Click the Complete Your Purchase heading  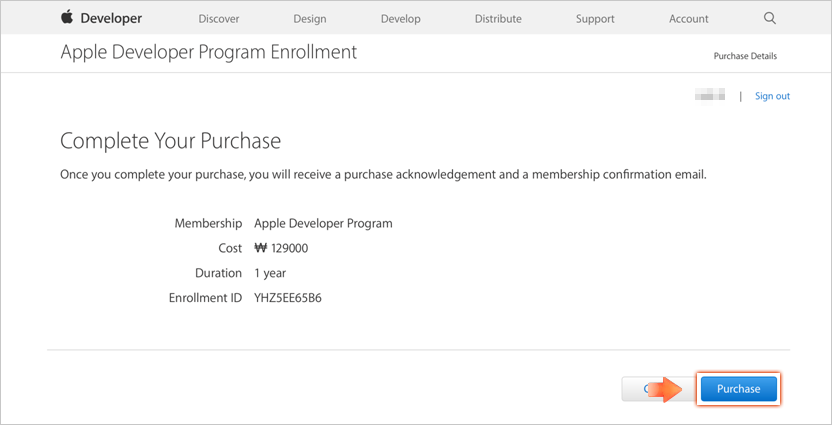pos(170,142)
